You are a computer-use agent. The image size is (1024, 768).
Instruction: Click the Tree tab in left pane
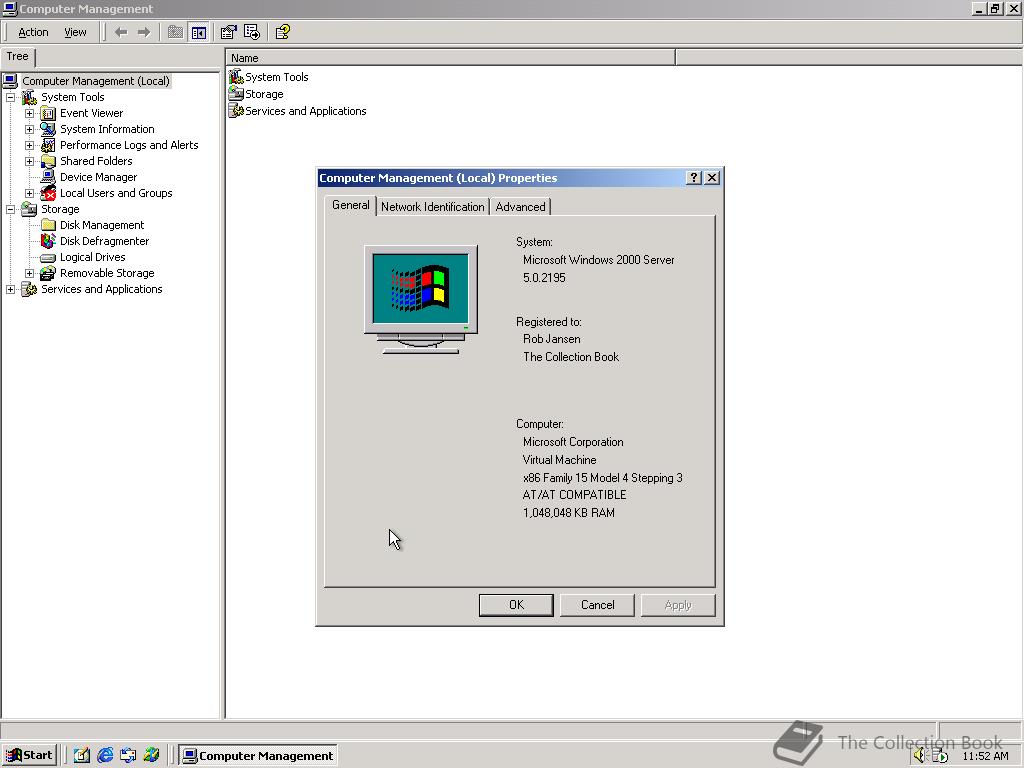pyautogui.click(x=18, y=57)
